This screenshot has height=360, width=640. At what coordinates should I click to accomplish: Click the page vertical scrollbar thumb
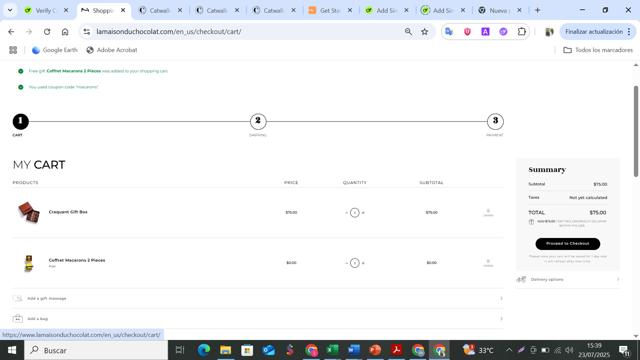tap(636, 131)
